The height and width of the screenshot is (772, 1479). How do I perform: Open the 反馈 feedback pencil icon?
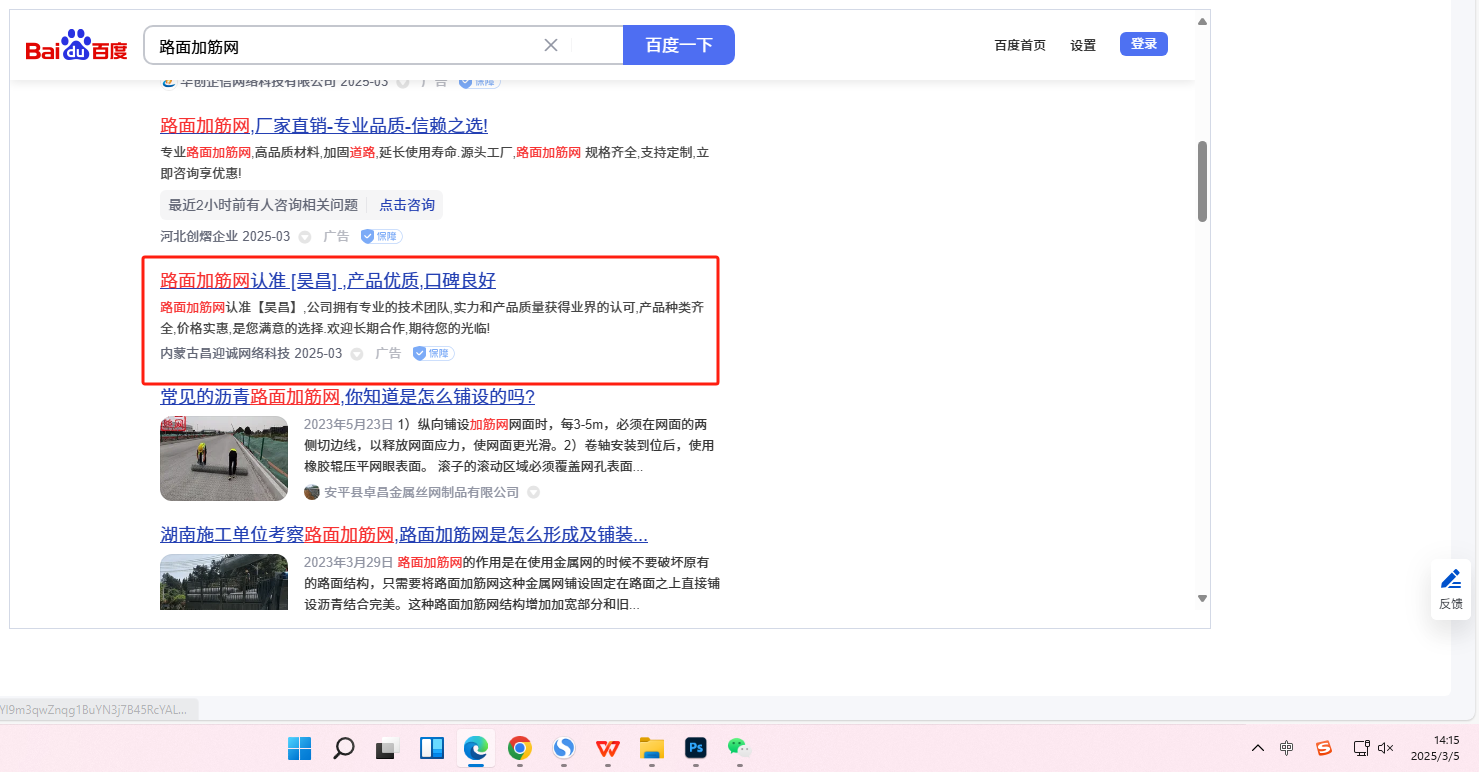1450,579
